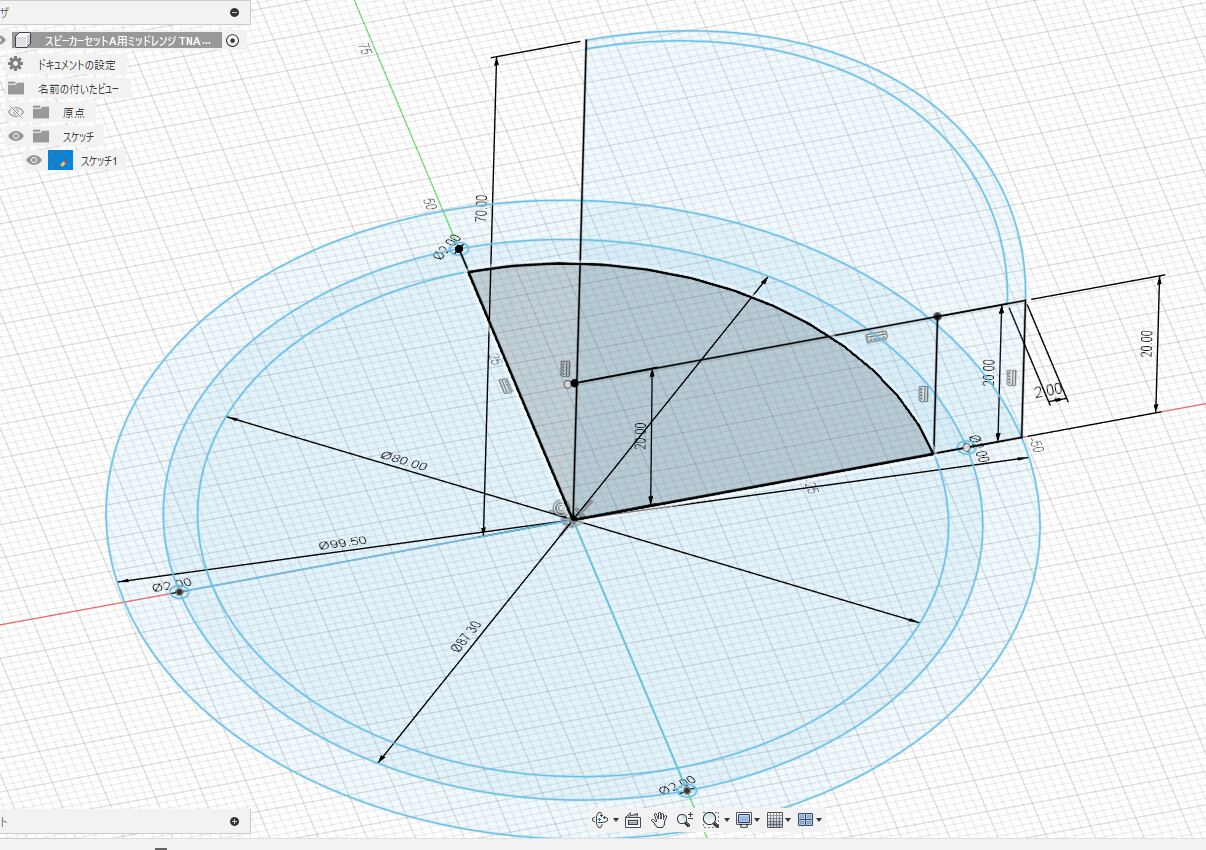Toggle visibility of the root component
The height and width of the screenshot is (850, 1206).
tap(3, 41)
